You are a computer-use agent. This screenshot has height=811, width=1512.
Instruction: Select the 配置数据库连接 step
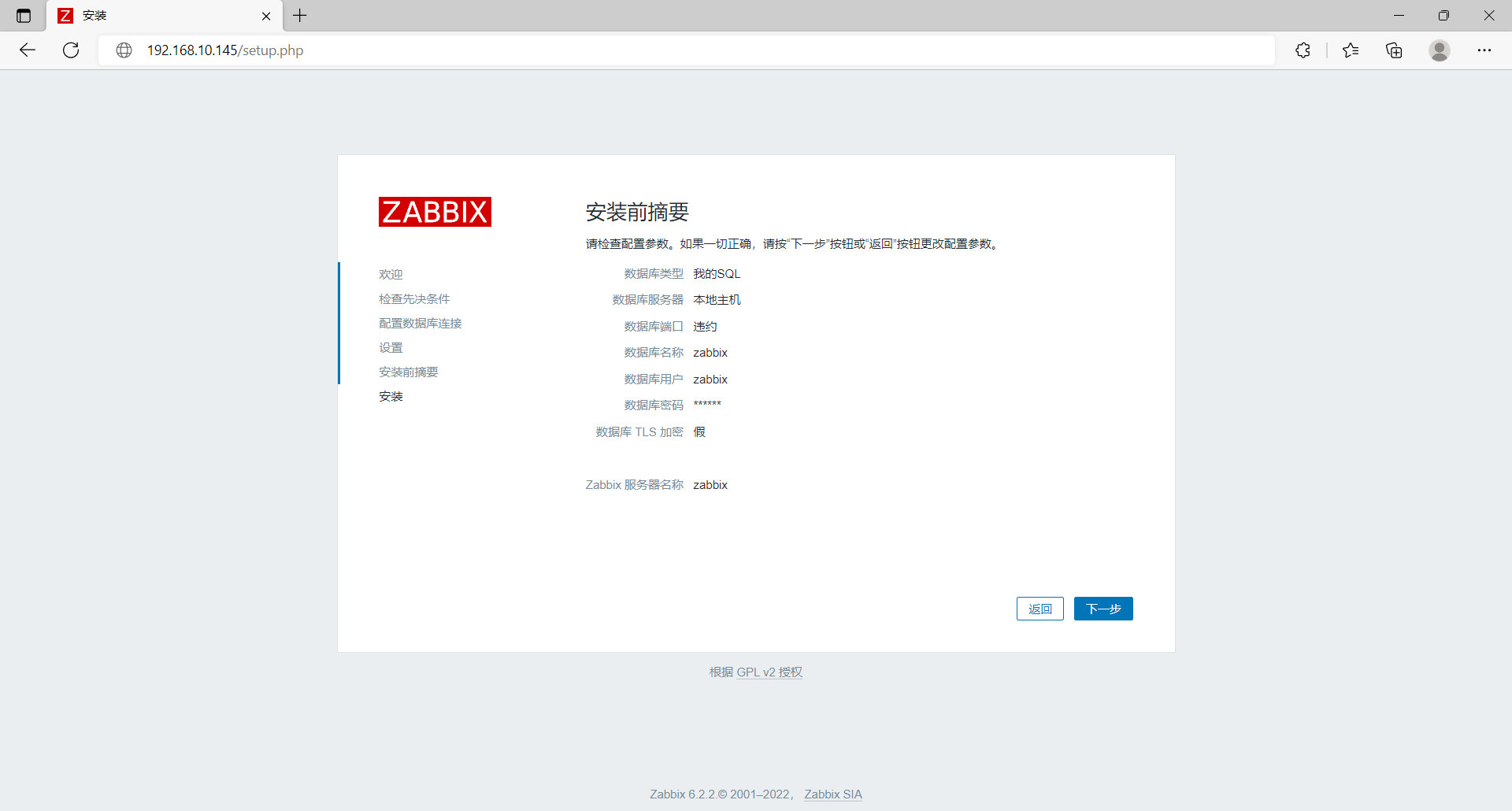coord(421,324)
